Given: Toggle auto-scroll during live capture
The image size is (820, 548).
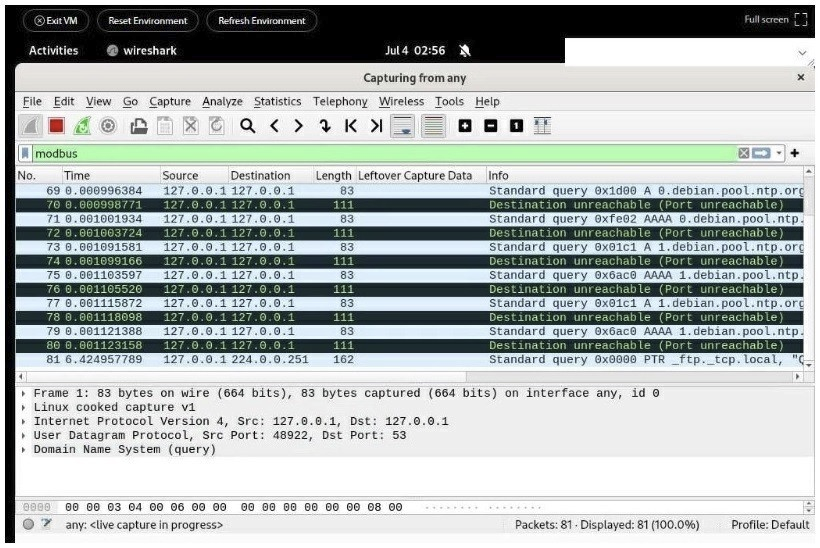Looking at the screenshot, I should pyautogui.click(x=403, y=126).
